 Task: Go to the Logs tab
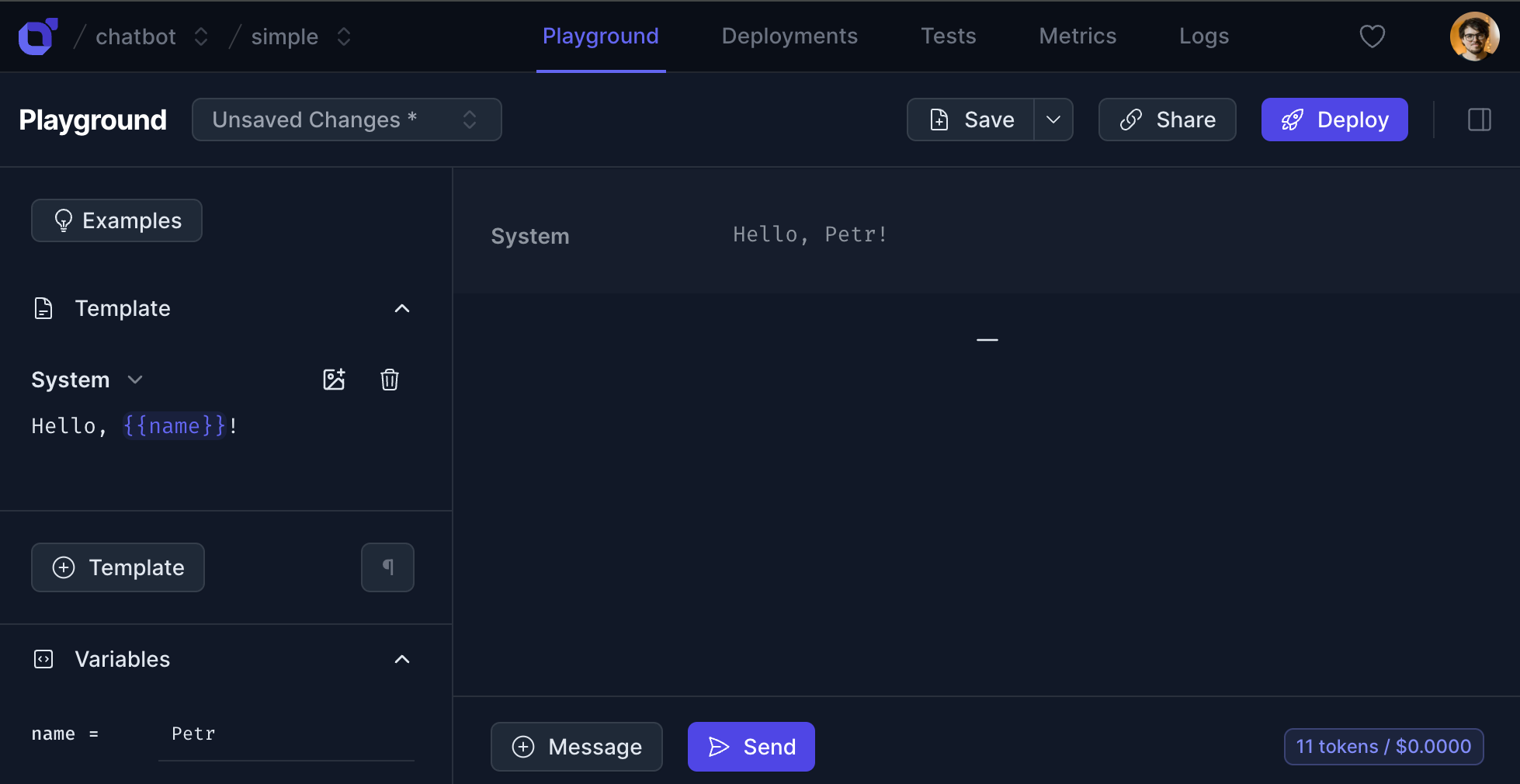pos(1204,36)
